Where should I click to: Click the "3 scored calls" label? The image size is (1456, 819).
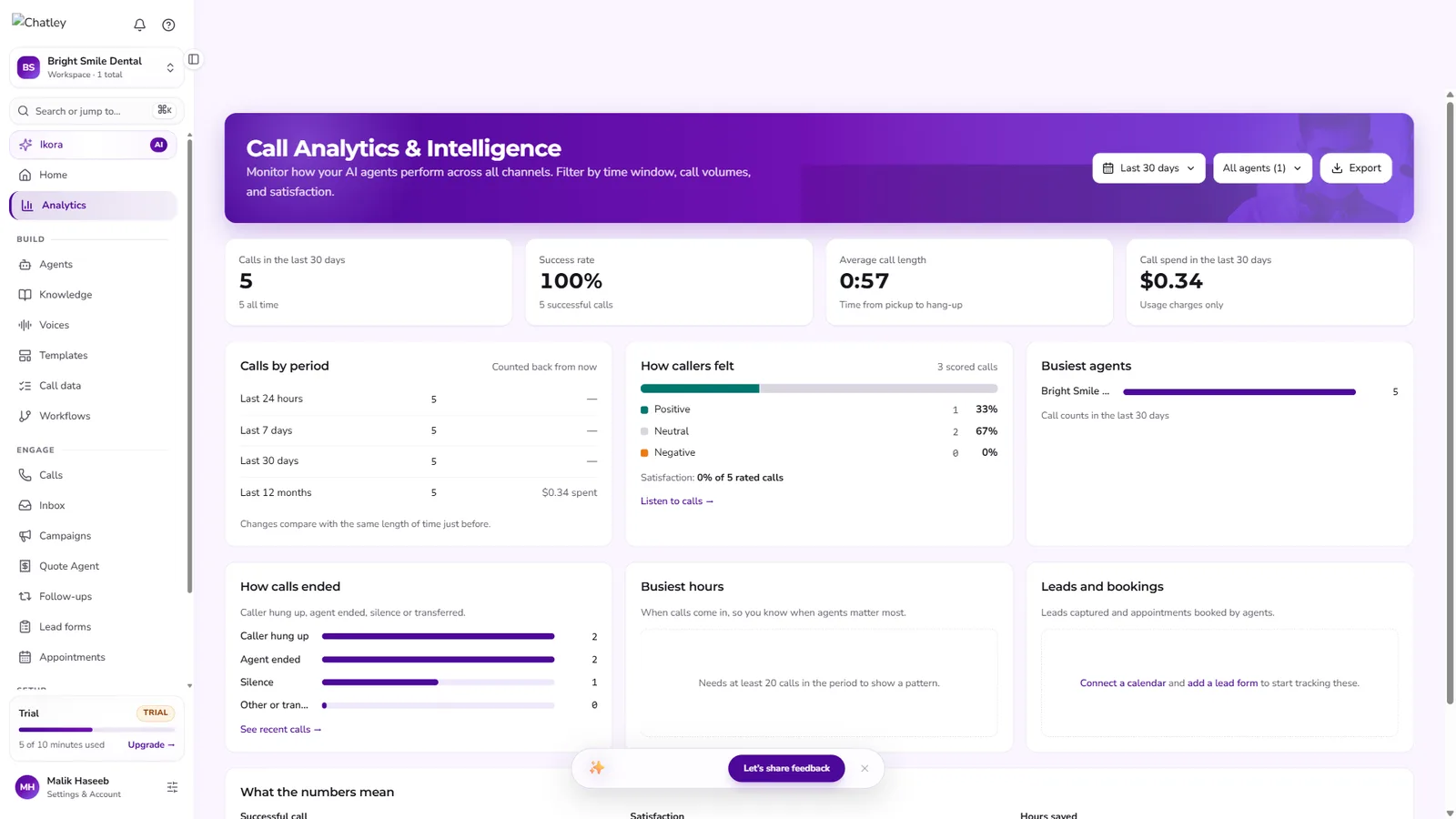967,368
